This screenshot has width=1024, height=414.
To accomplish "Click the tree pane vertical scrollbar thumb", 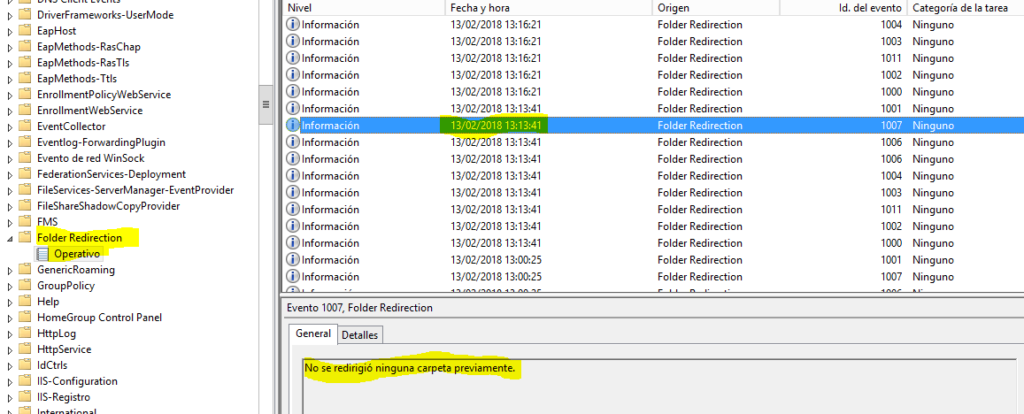I will [x=266, y=104].
